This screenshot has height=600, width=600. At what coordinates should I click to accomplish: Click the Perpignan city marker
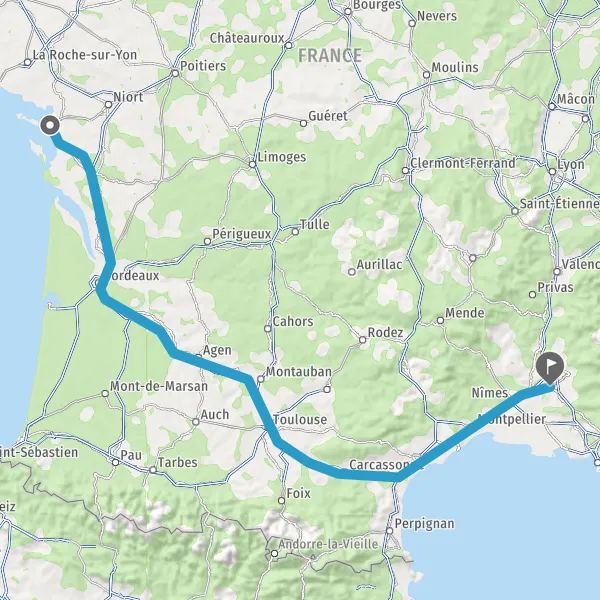click(390, 531)
